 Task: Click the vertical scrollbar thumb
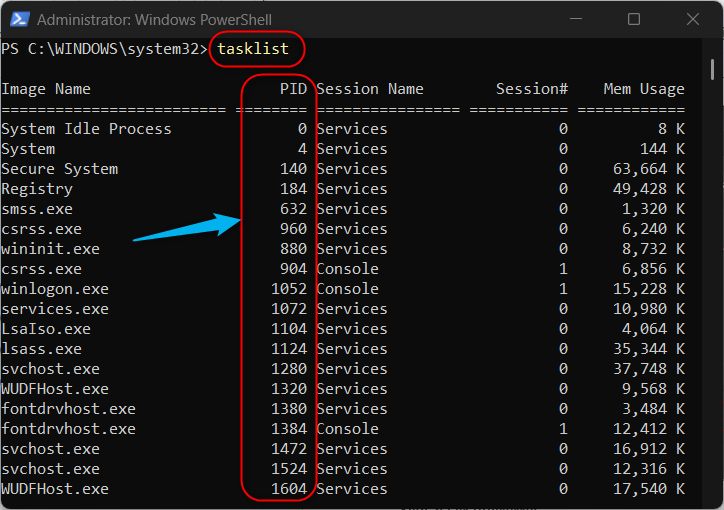[712, 69]
